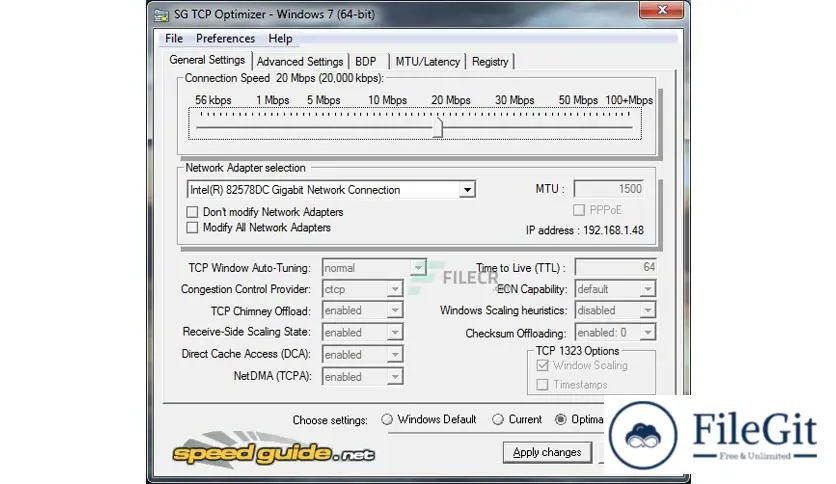The width and height of the screenshot is (836, 484).
Task: Click the 56 kbps speed label
Action: coord(213,100)
